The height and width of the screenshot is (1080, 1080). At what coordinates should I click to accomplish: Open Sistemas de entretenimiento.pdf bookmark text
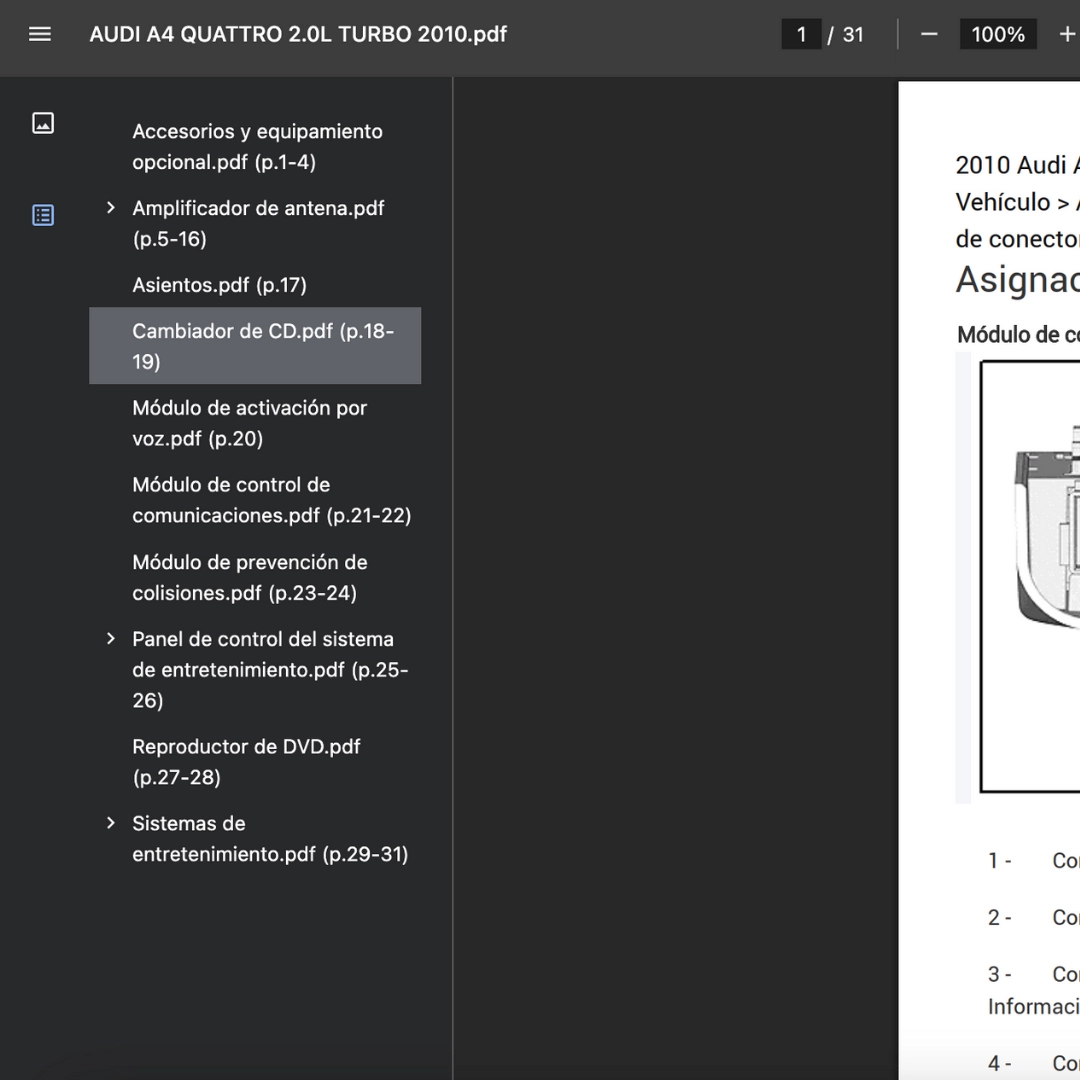[270, 839]
